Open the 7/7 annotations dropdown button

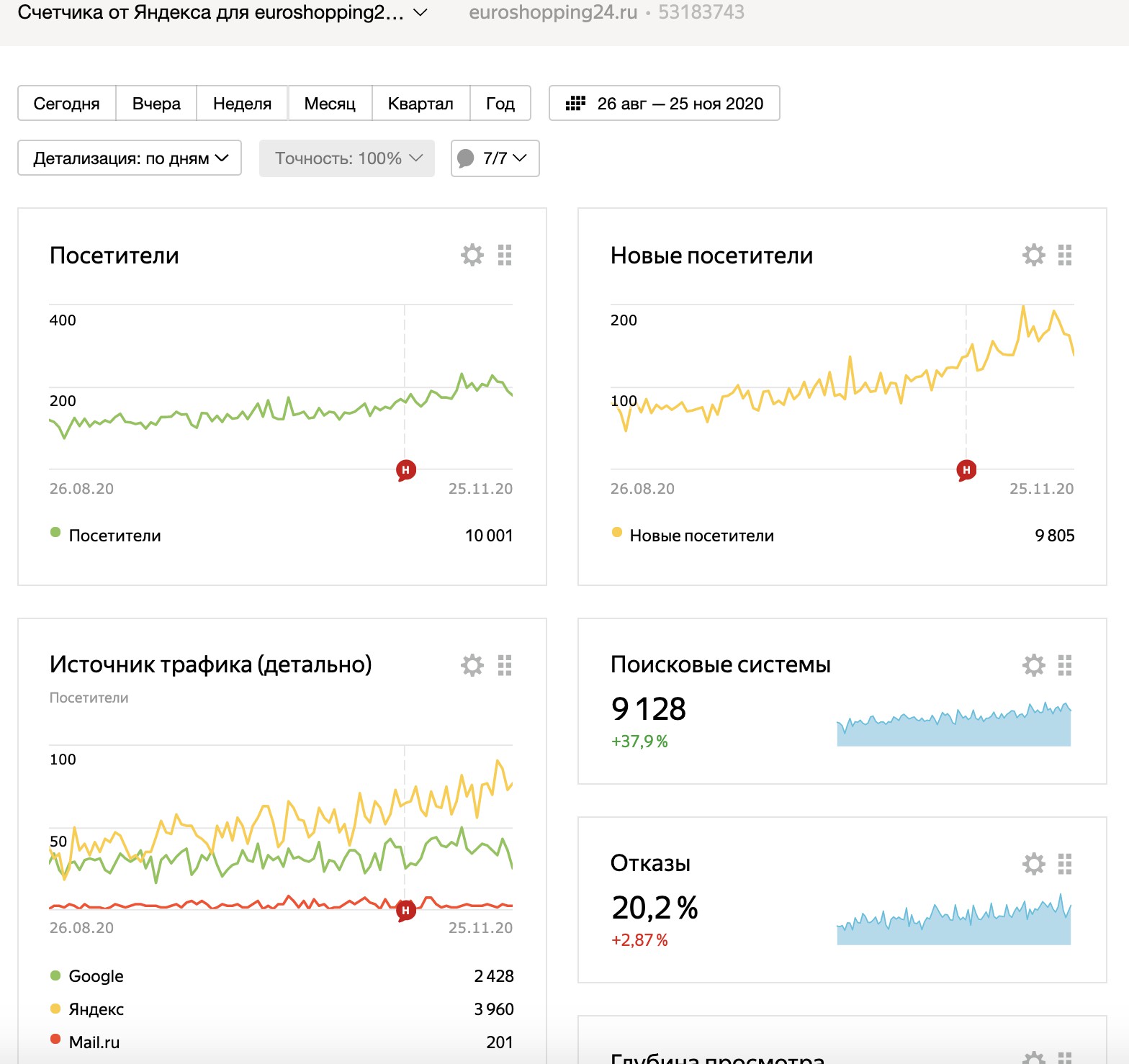pos(495,158)
